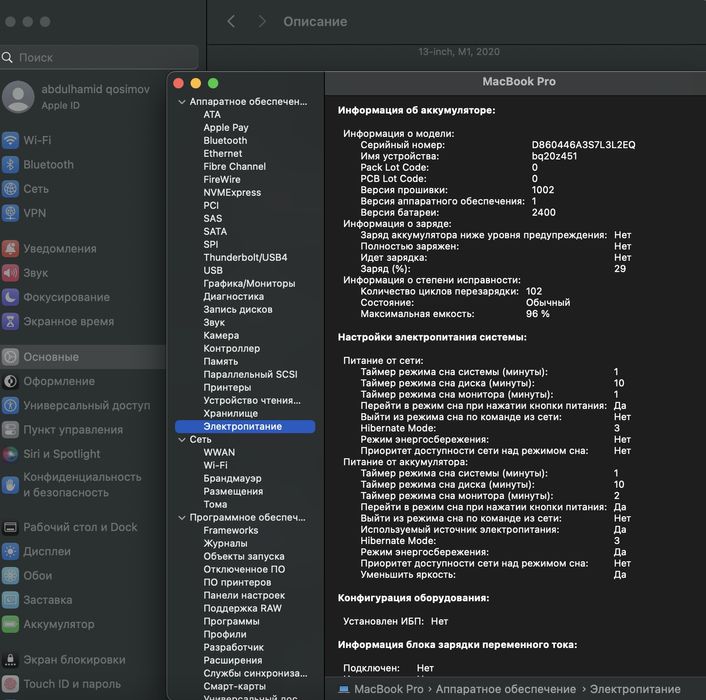Select Thunderbolt/USB4 in hardware list
The width and height of the screenshot is (706, 700).
pyautogui.click(x=245, y=258)
